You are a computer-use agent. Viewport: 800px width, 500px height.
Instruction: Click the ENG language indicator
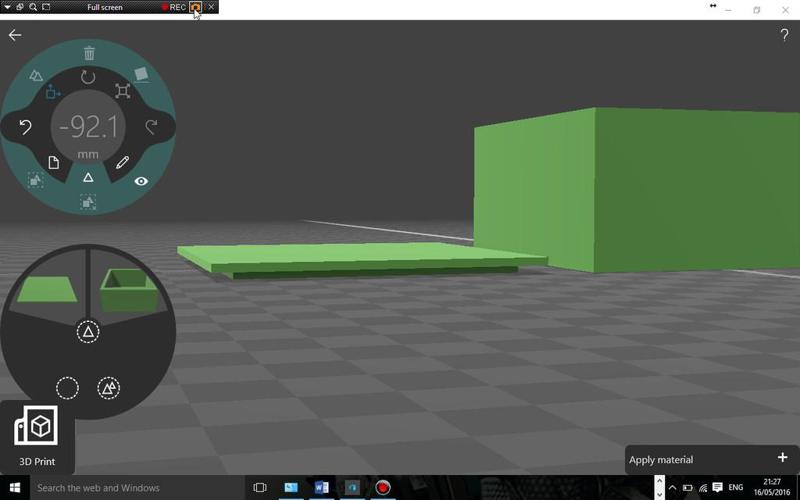(x=735, y=487)
